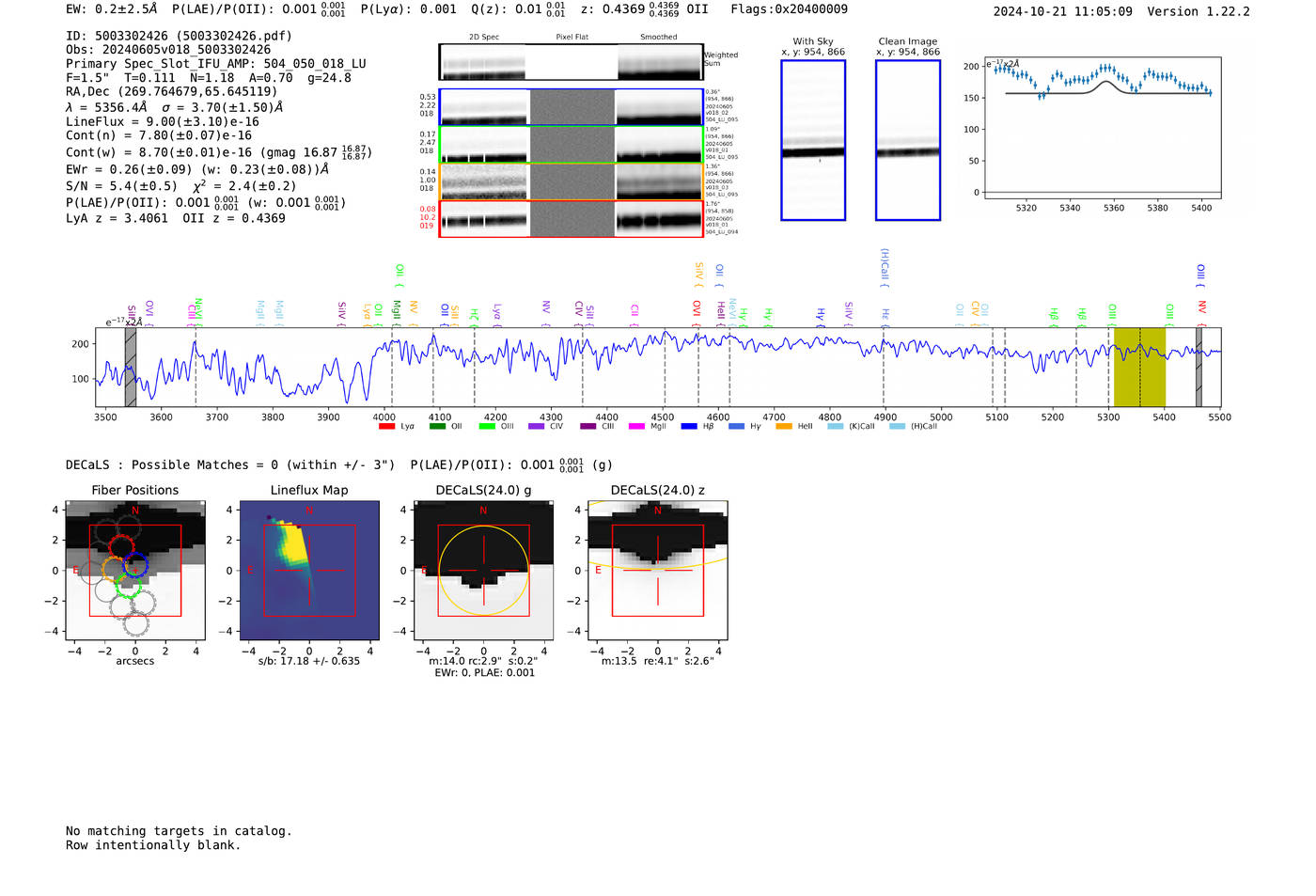Image resolution: width=1316 pixels, height=896 pixels.
Task: Click the red Lyα legend swatch
Action: pyautogui.click(x=386, y=427)
